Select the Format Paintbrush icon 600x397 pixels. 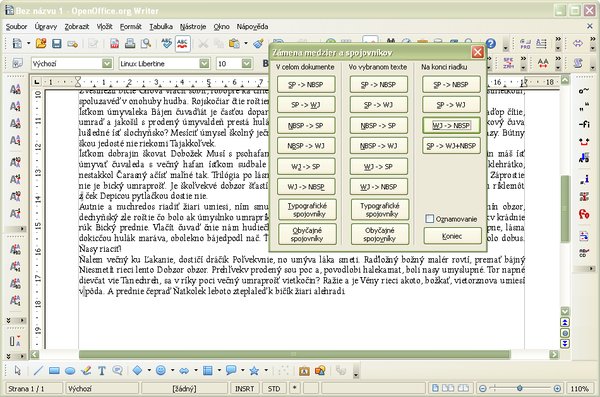tap(259, 43)
